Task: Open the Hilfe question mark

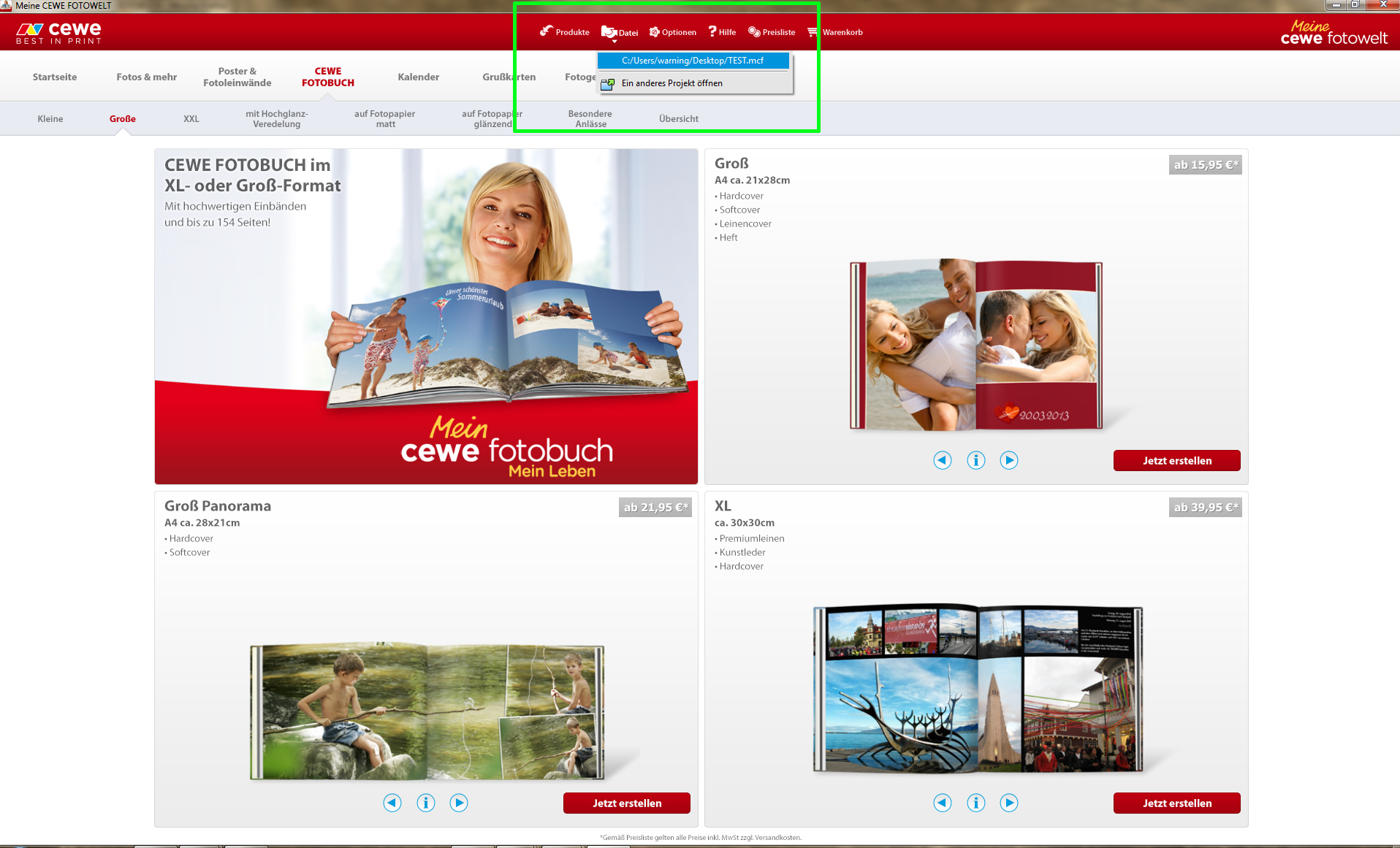Action: pos(722,32)
